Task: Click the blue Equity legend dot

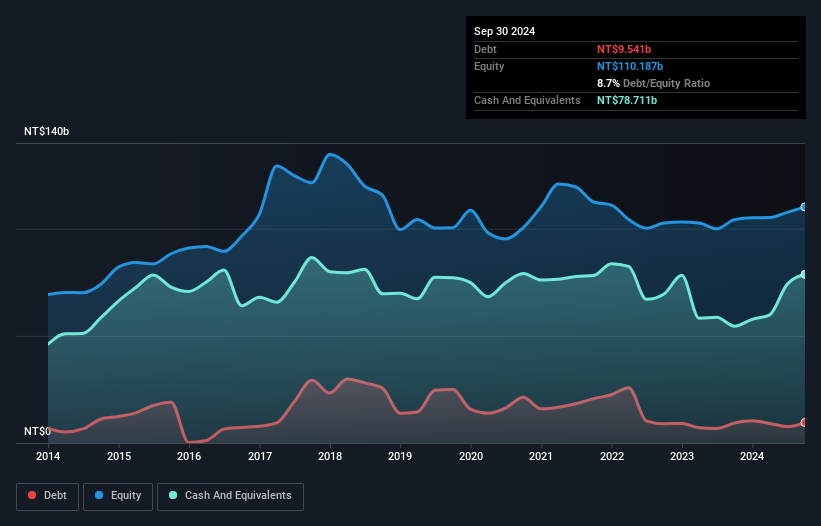Action: point(99,495)
